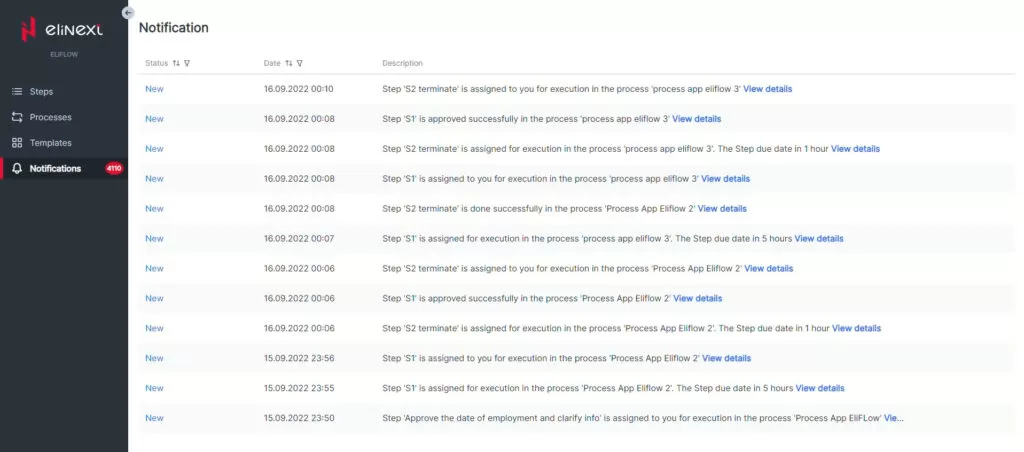Open truncated View link on 23:50 notification
Viewport: 1024px width, 452px height.
(893, 418)
